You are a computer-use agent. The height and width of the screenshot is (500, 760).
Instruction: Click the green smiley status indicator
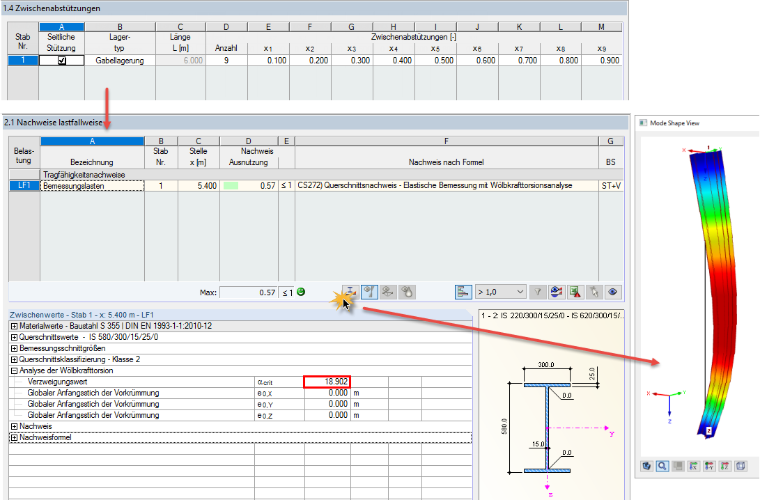point(301,292)
